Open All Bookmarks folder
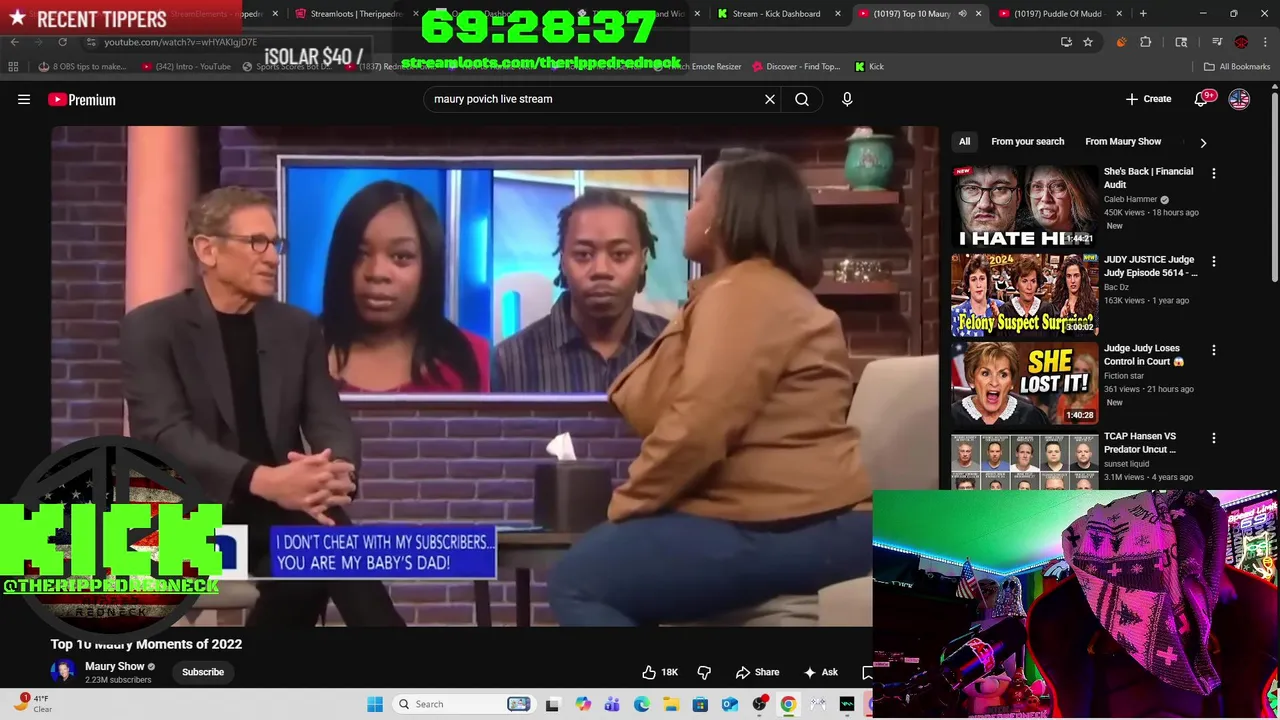The height and width of the screenshot is (720, 1280). [1237, 66]
